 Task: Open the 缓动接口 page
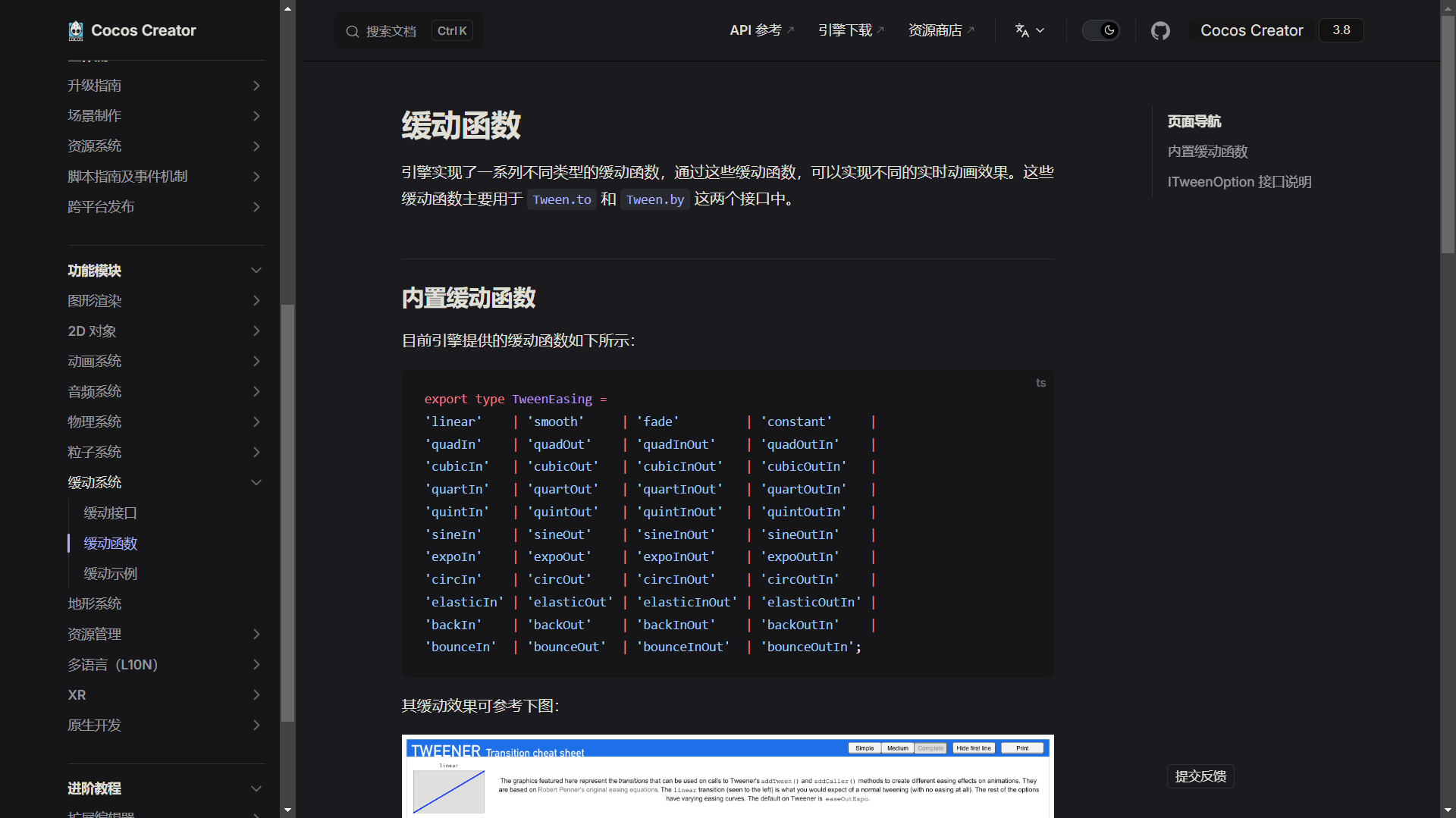click(x=110, y=513)
